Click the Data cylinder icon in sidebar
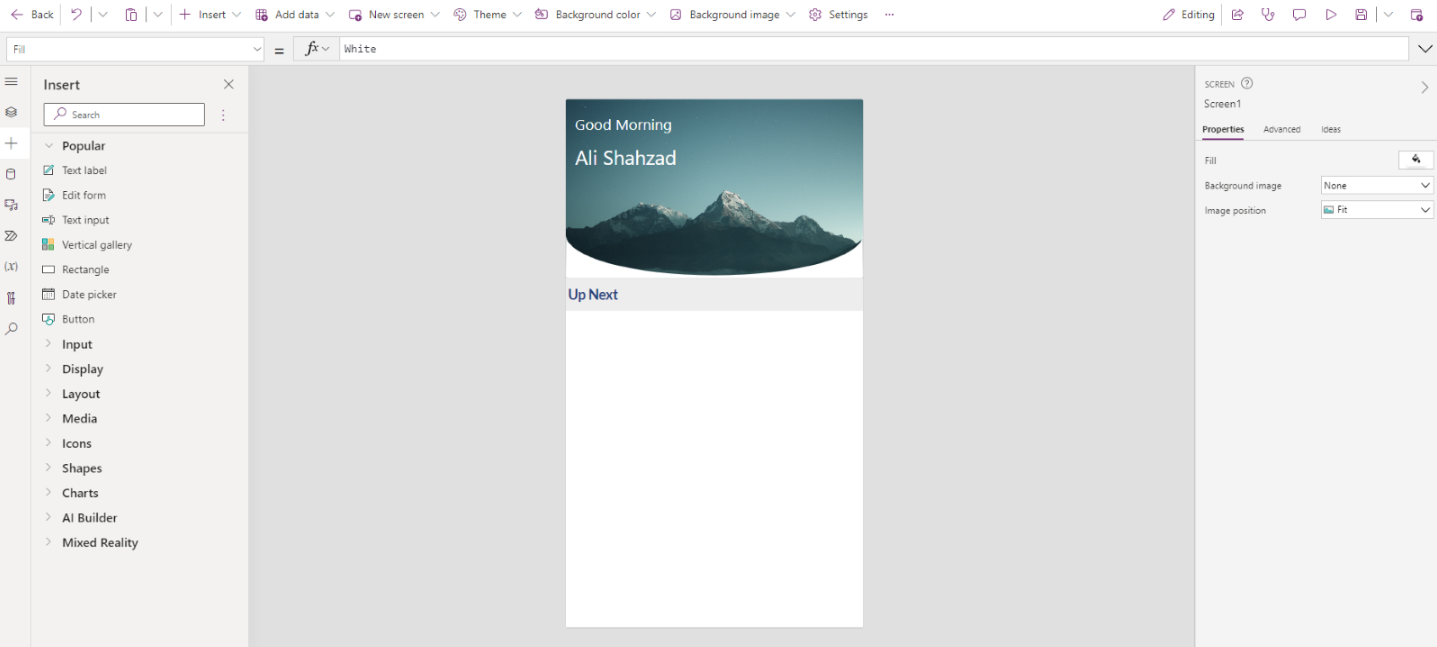This screenshot has height=647, width=1437. pos(11,174)
